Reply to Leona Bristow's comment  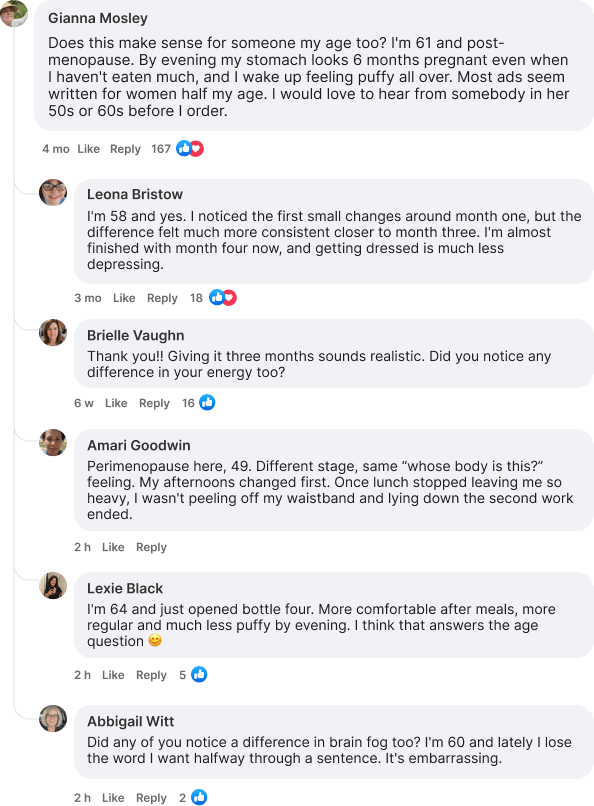click(x=162, y=298)
